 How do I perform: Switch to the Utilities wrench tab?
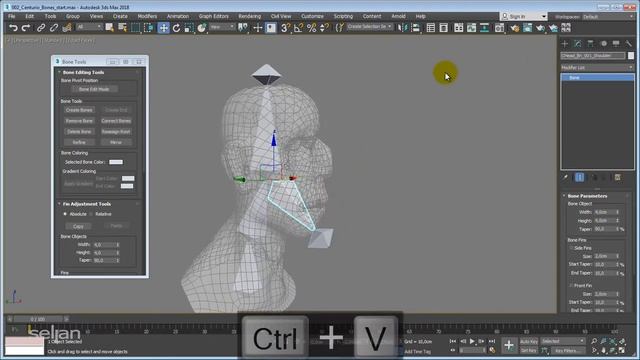629,43
